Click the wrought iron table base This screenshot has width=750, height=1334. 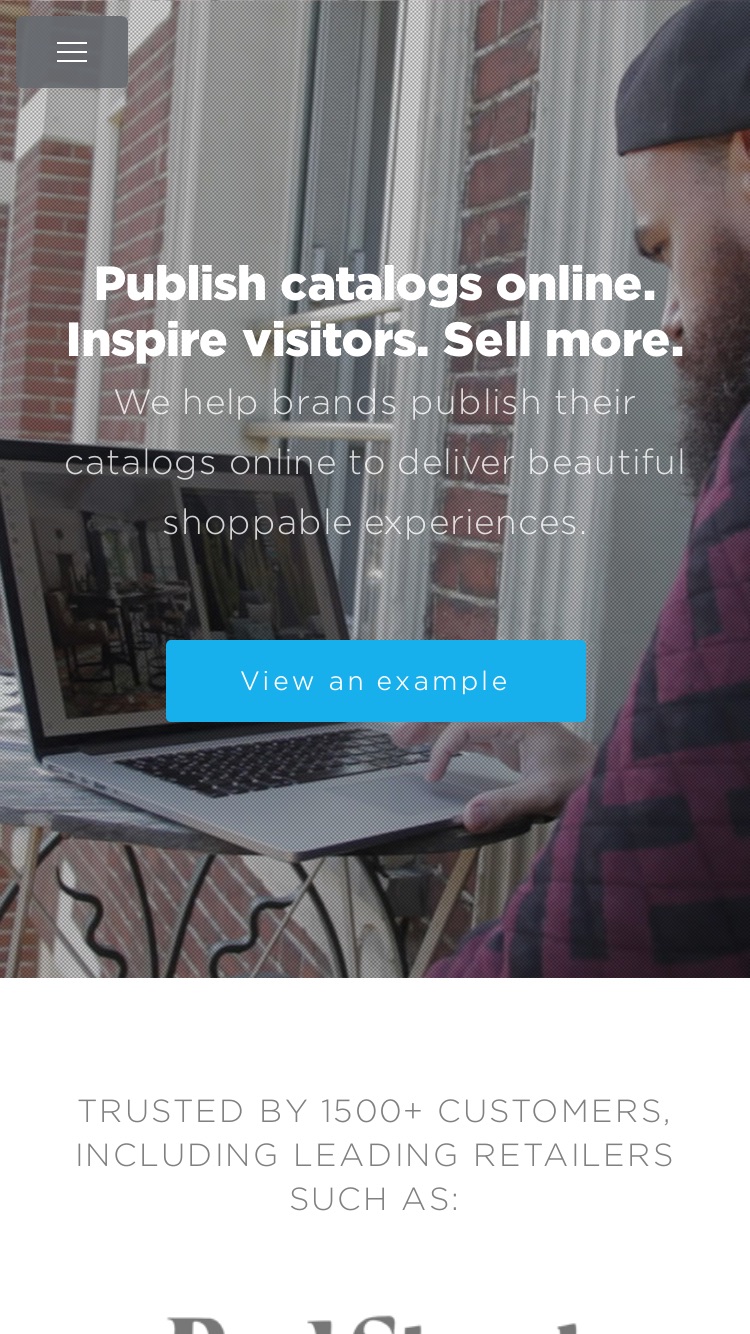200,910
